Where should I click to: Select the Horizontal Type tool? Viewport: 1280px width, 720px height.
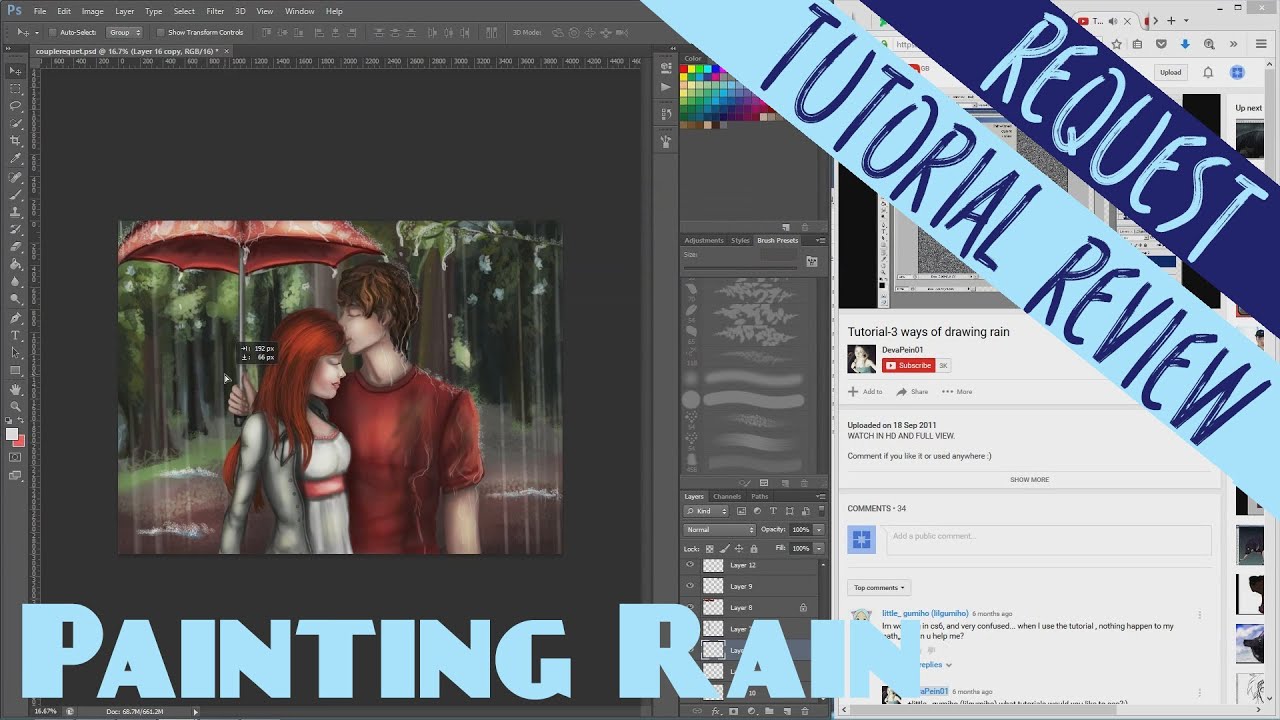tap(15, 335)
